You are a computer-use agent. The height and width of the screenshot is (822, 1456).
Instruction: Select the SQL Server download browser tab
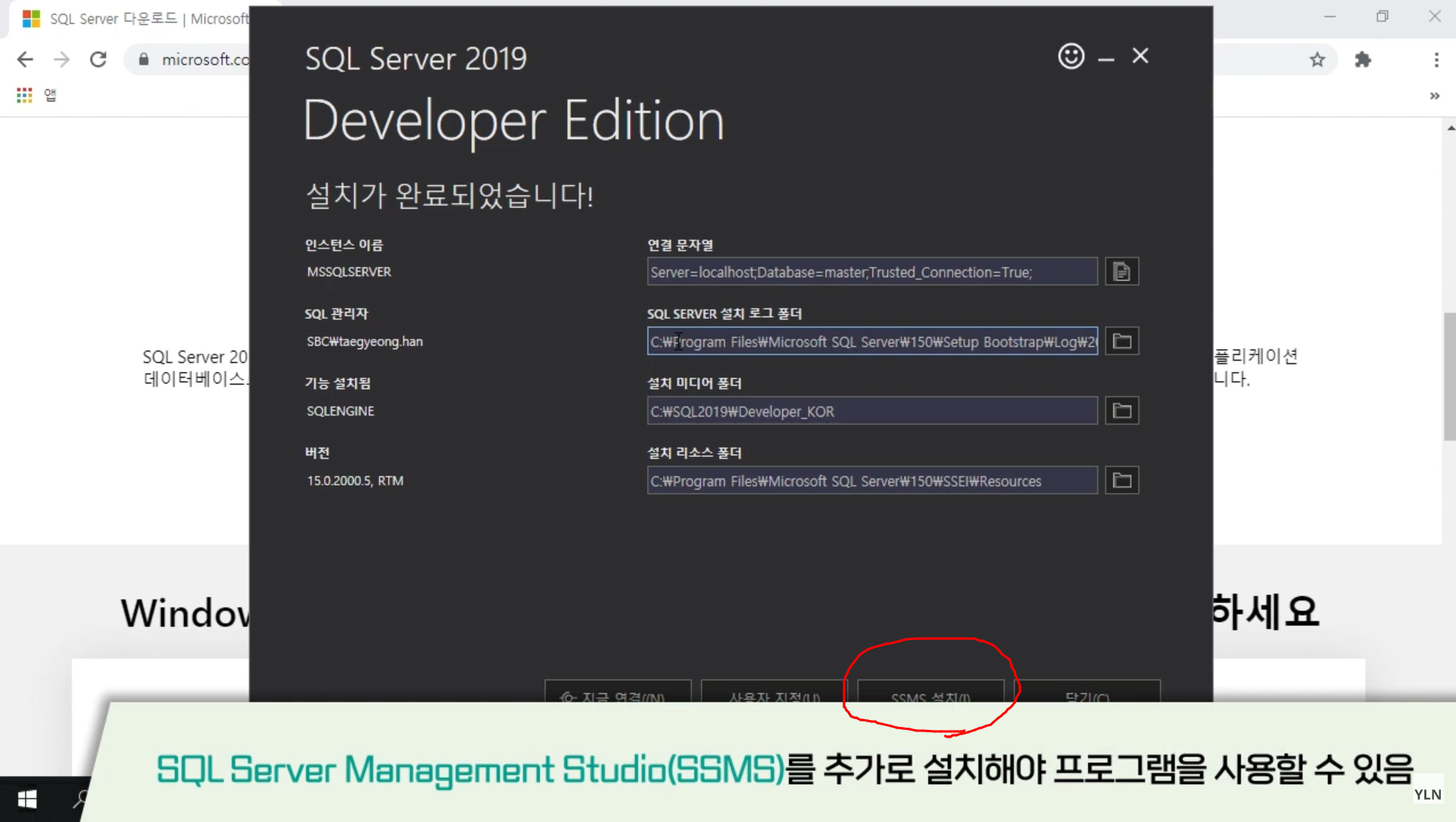(x=135, y=18)
